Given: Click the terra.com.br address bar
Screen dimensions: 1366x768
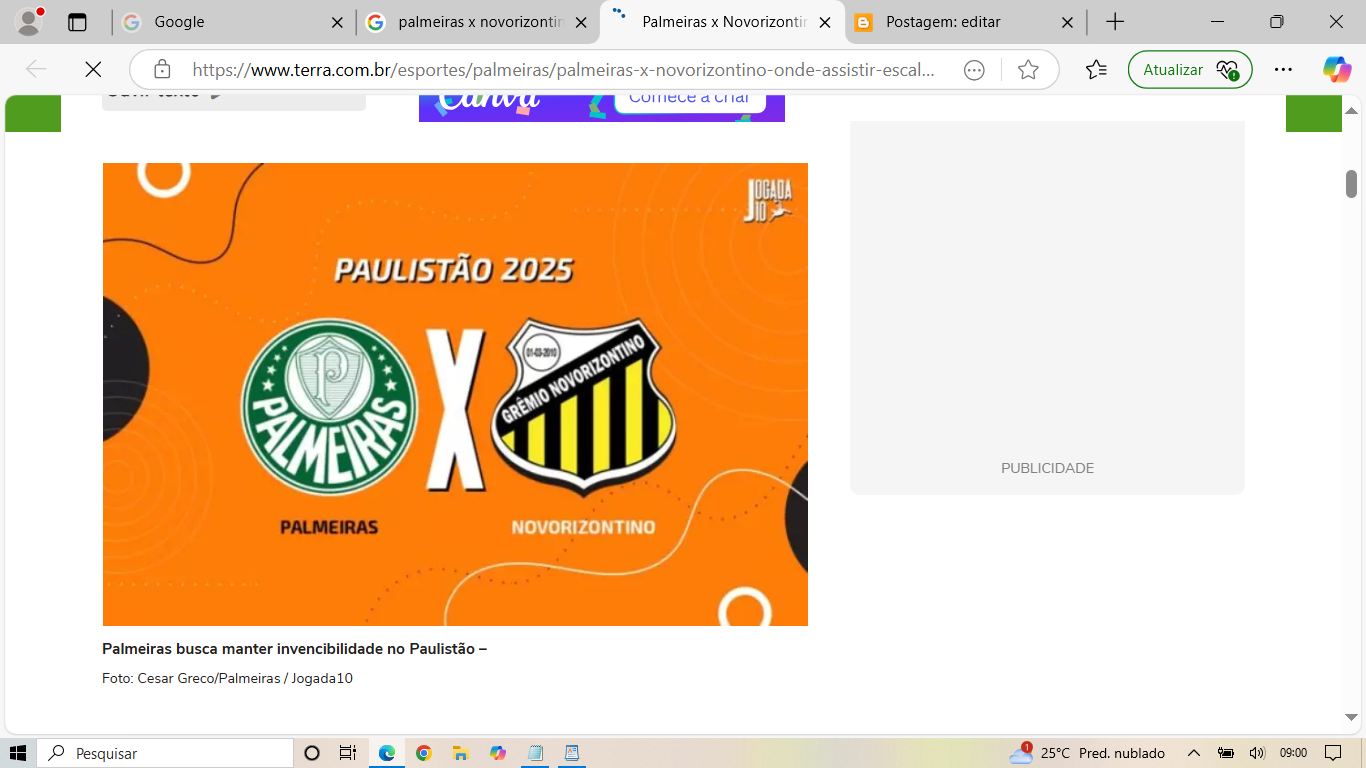Looking at the screenshot, I should point(564,70).
